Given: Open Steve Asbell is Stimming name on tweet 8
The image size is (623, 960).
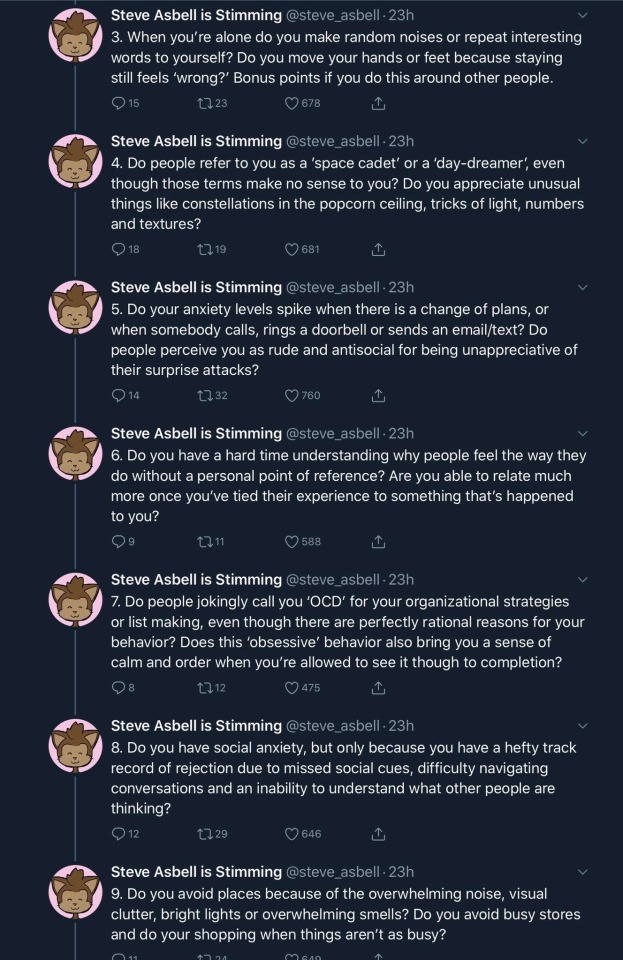Looking at the screenshot, I should coord(196,725).
